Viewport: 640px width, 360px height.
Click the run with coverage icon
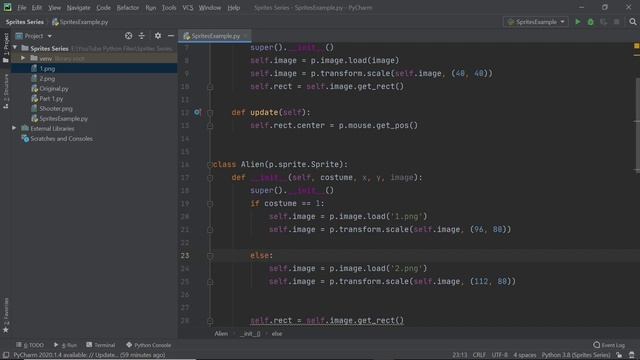pos(604,22)
